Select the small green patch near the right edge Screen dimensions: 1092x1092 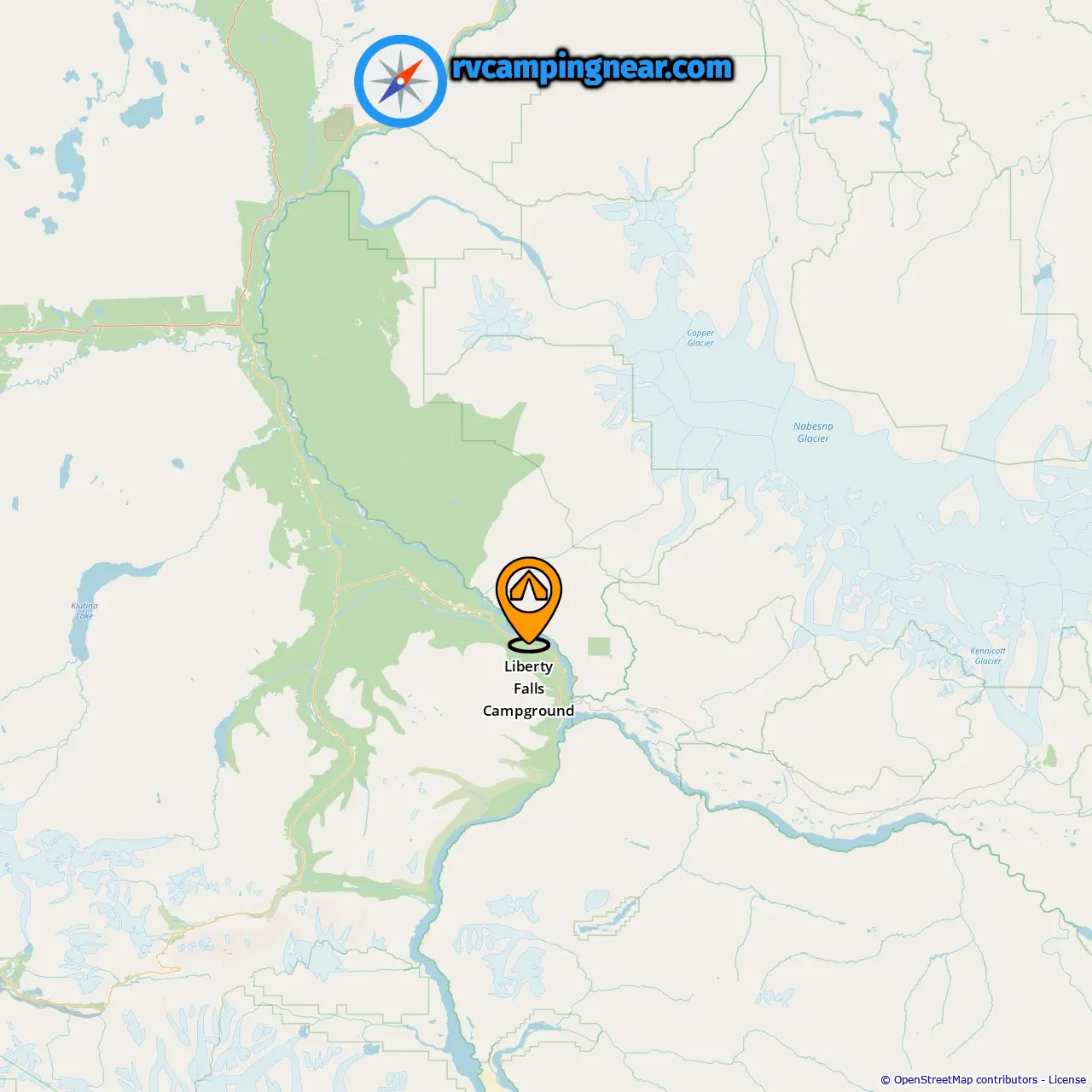1050,756
